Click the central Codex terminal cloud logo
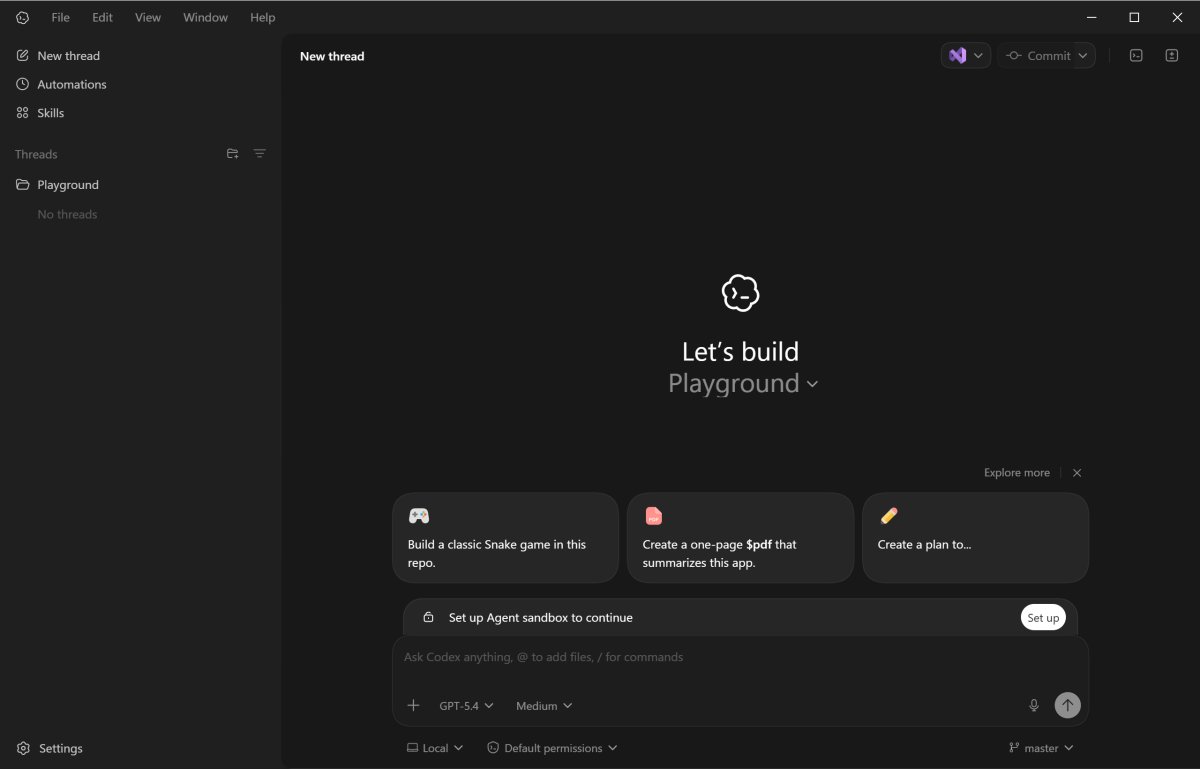 pos(741,293)
